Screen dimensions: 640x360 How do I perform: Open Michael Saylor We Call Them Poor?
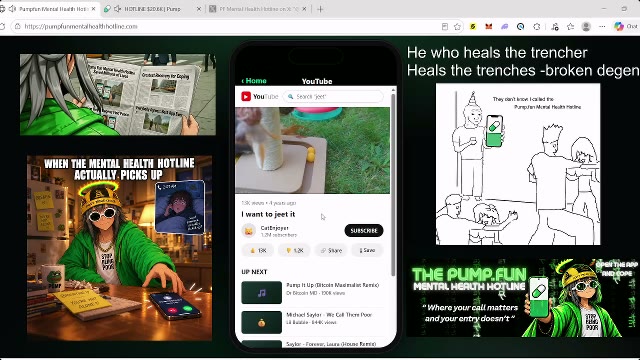coord(329,315)
